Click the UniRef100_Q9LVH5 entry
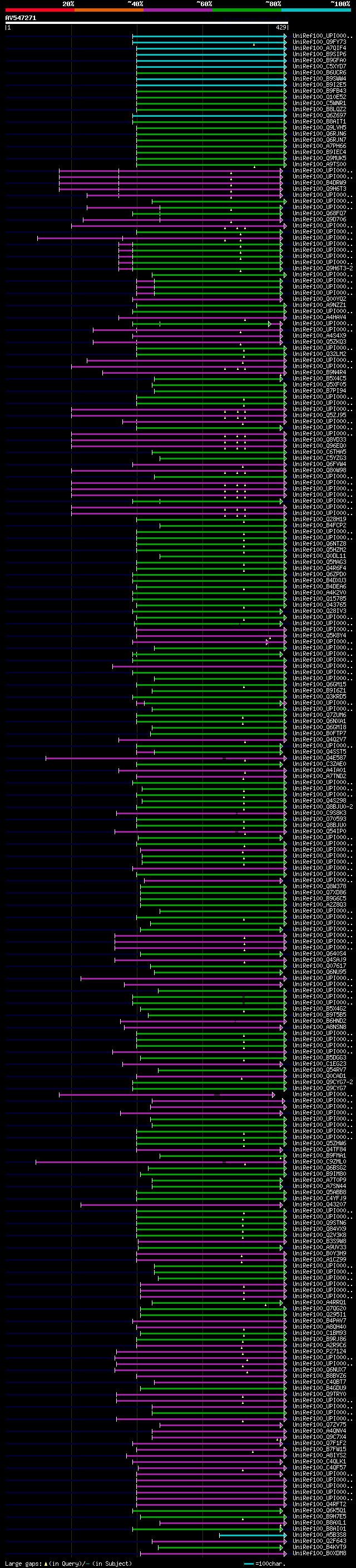 click(319, 127)
